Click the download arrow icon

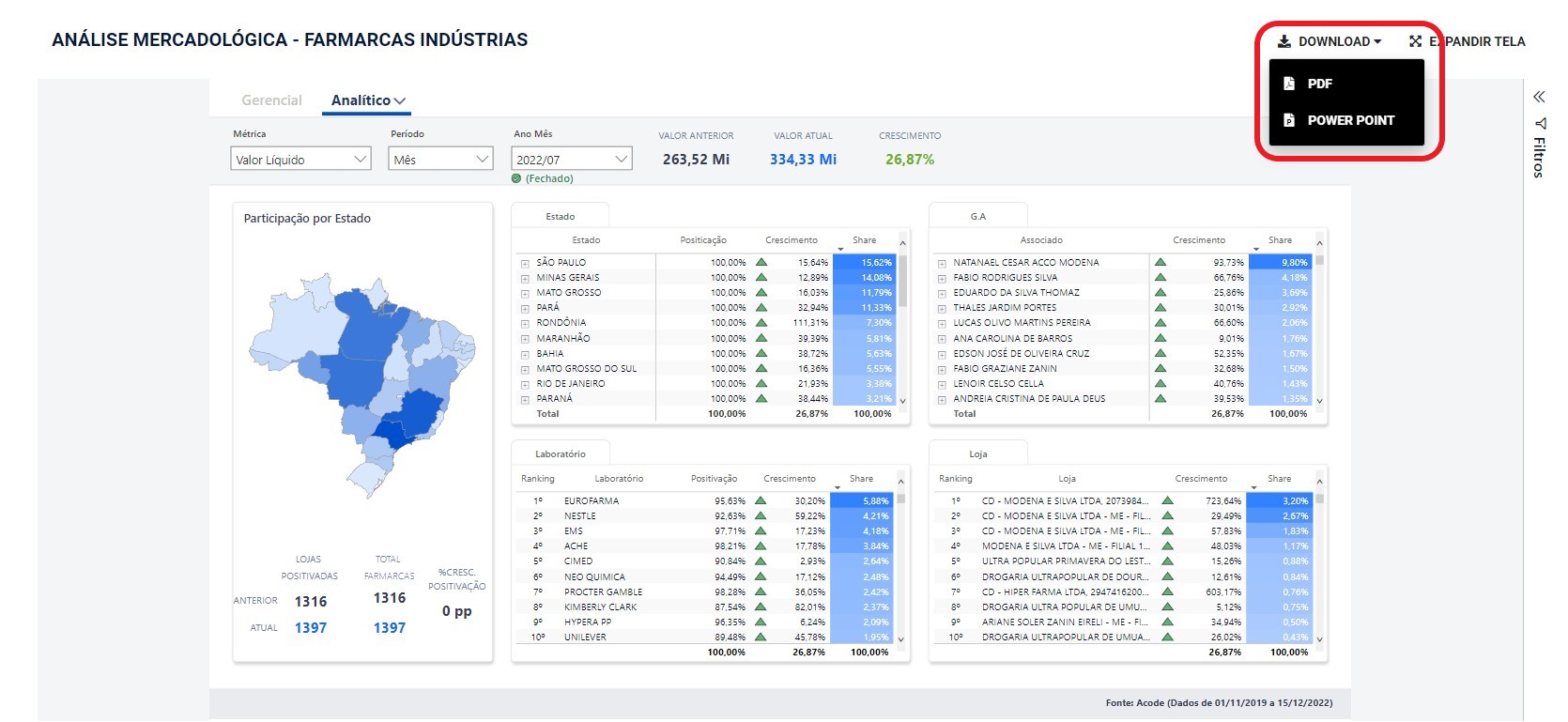[x=1284, y=41]
